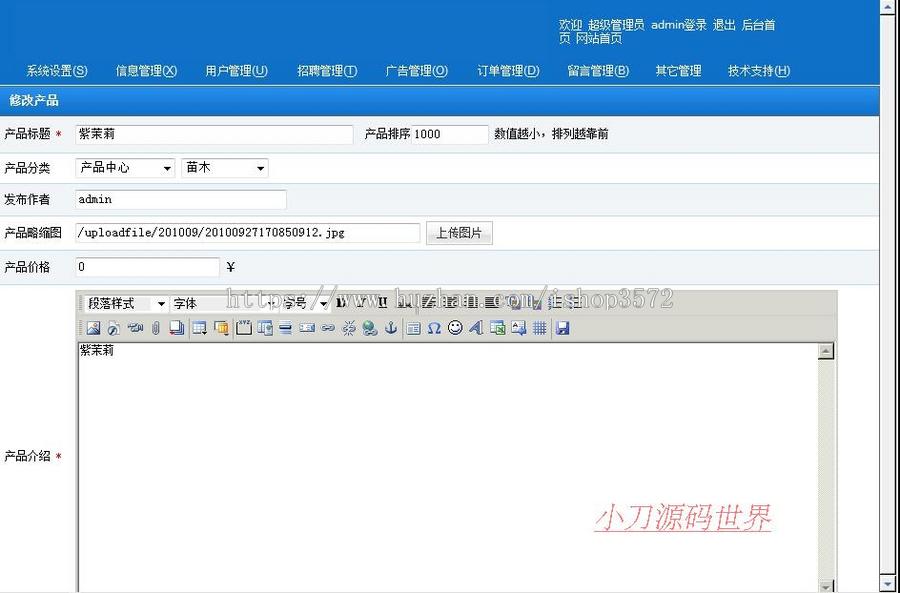The image size is (900, 593).
Task: Open the 技术支持(H) menu
Action: click(x=759, y=71)
